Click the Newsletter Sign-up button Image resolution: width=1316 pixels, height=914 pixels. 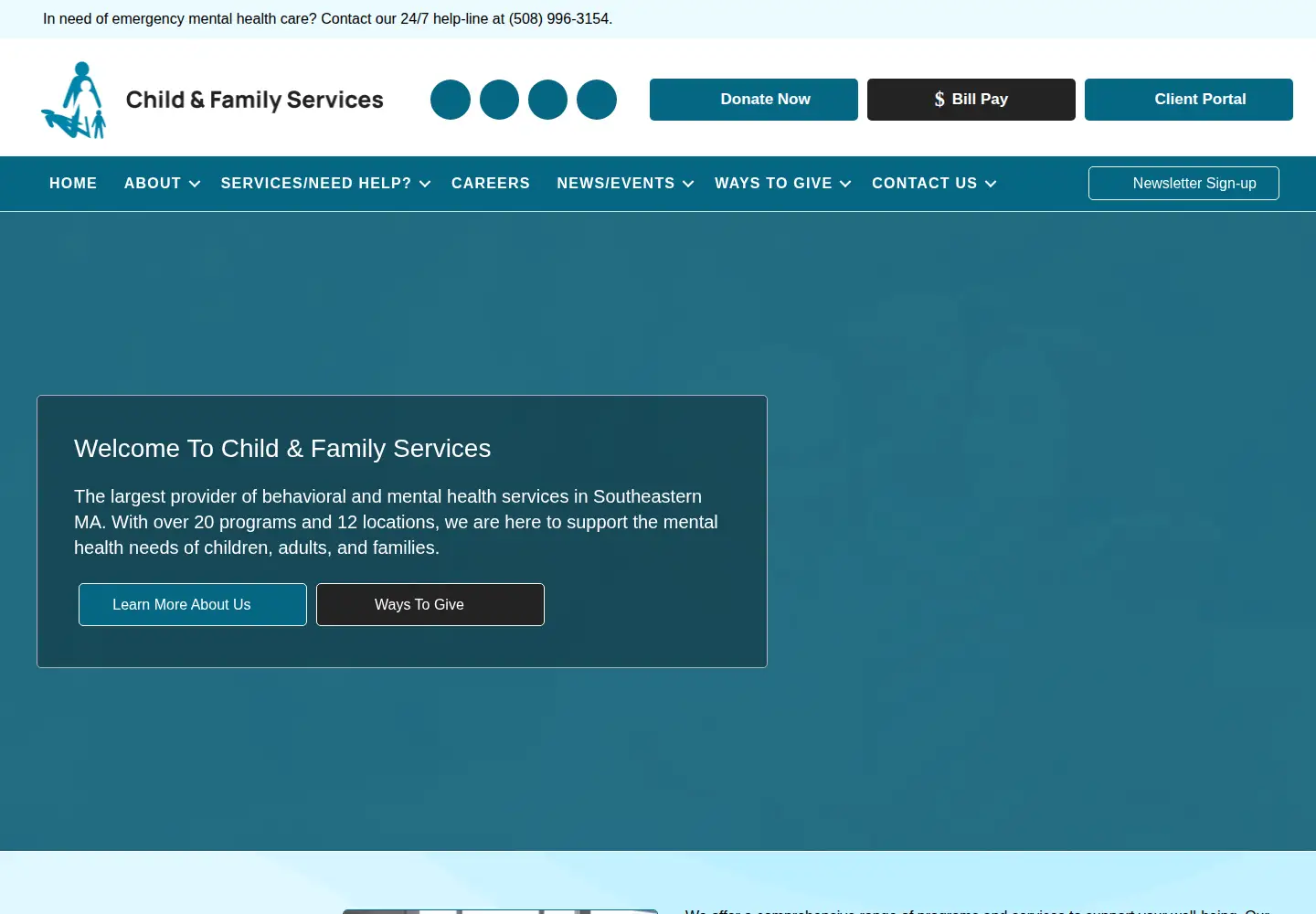coord(1183,183)
